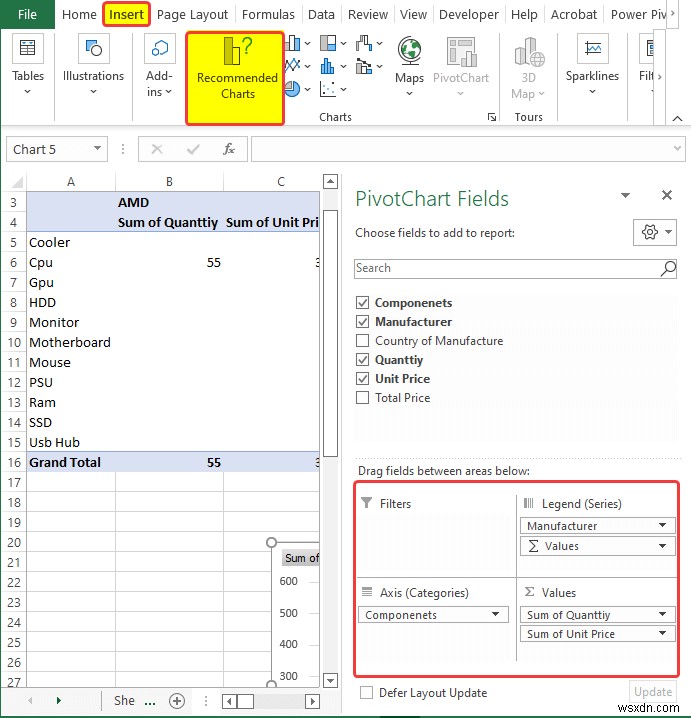Collapse the ribbon with the caret
Screen dimensions: 691x718
677,119
